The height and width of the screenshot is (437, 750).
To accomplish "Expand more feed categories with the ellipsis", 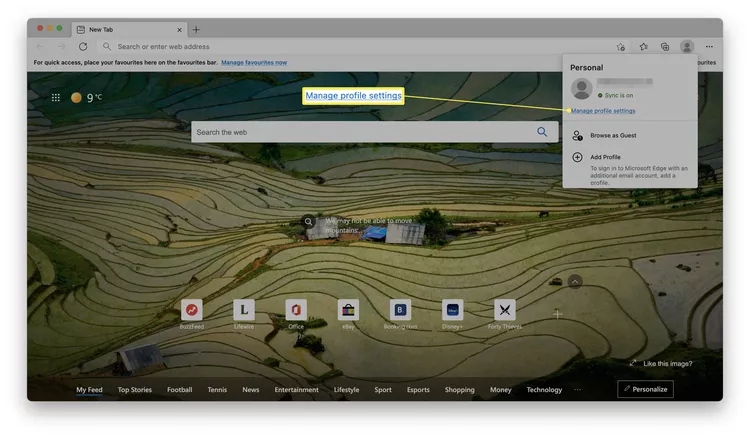I will [577, 390].
